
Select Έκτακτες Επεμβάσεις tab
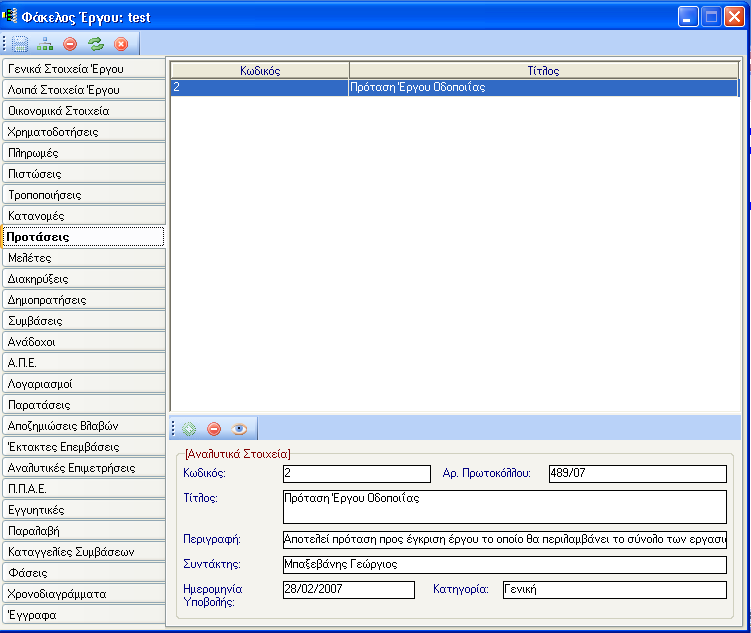[x=84, y=447]
